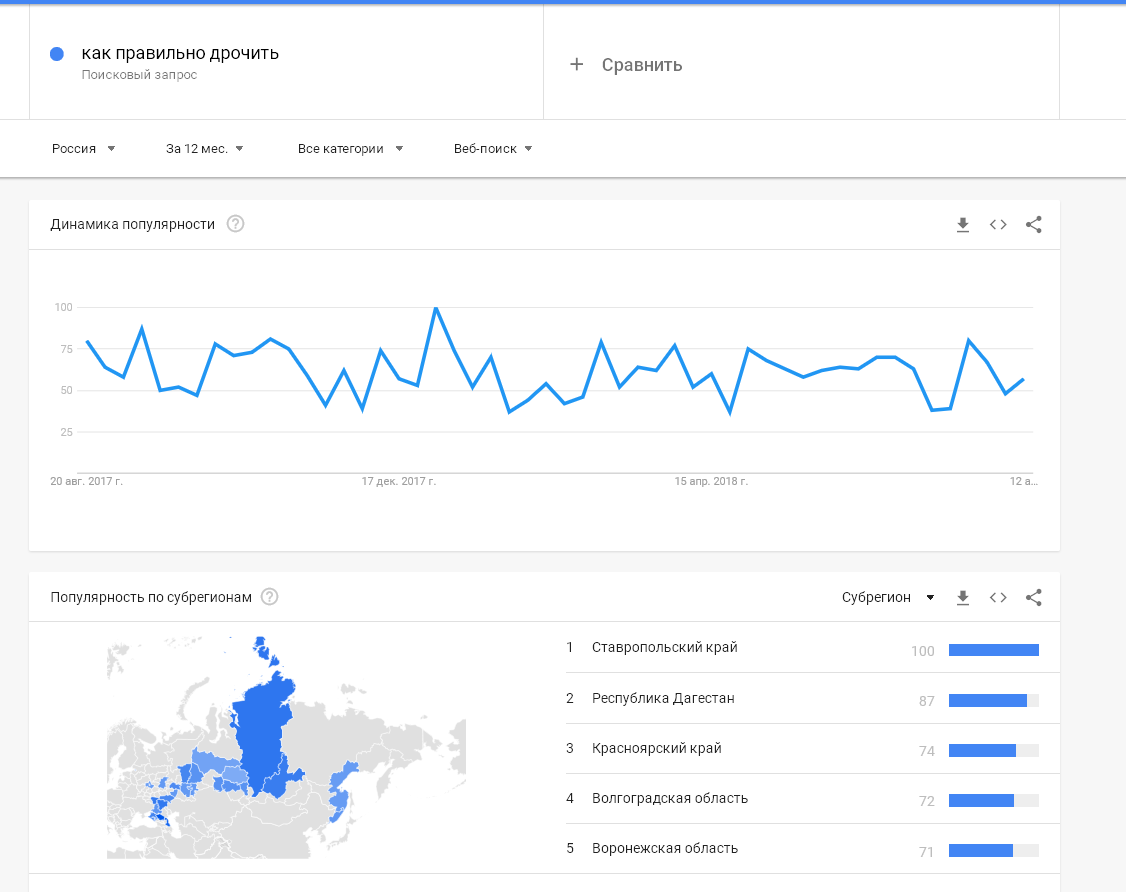The image size is (1126, 892).
Task: Click the 75 value on the chart axis
Action: [x=67, y=349]
